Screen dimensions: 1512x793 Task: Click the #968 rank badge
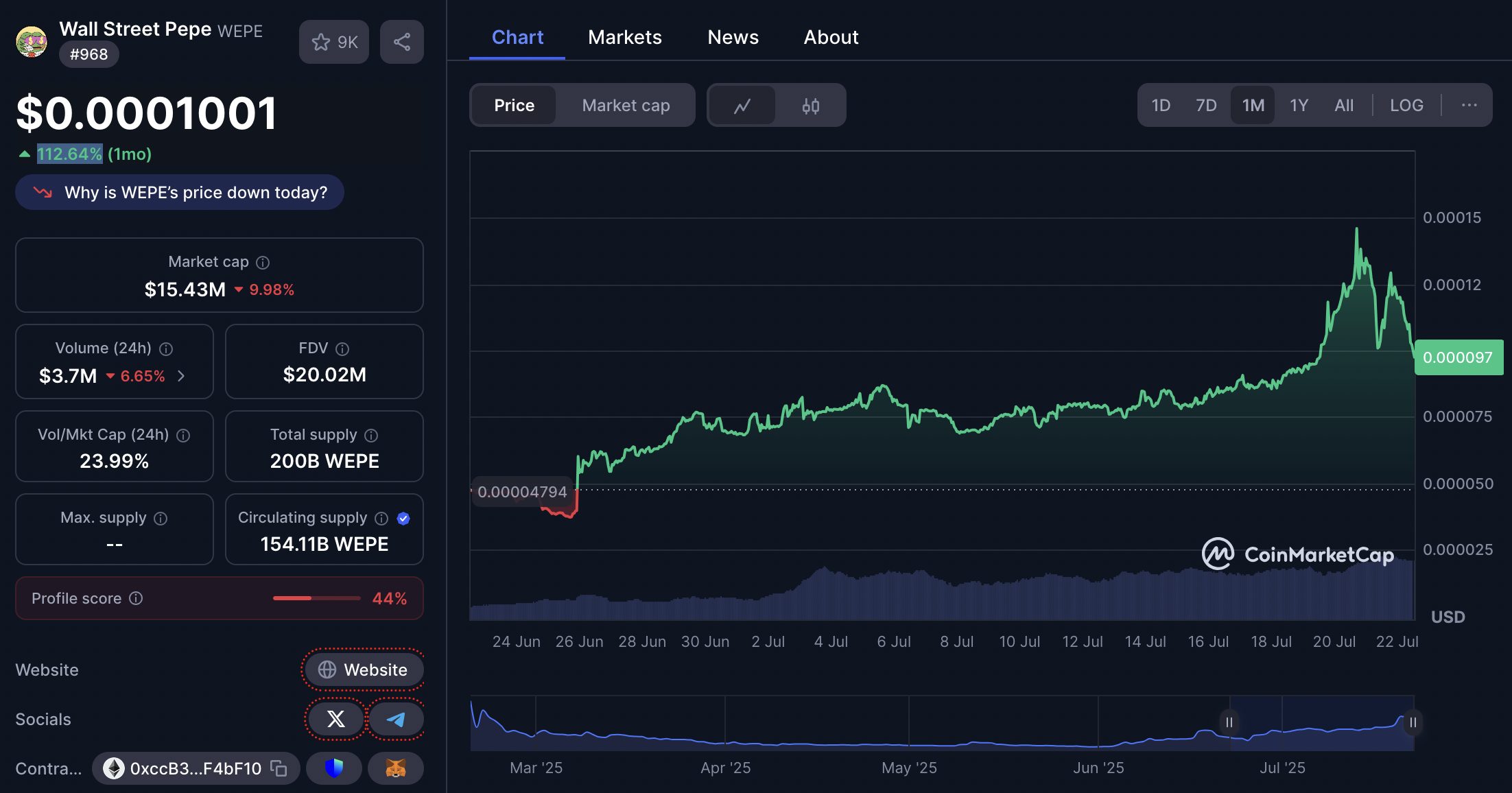click(x=88, y=54)
